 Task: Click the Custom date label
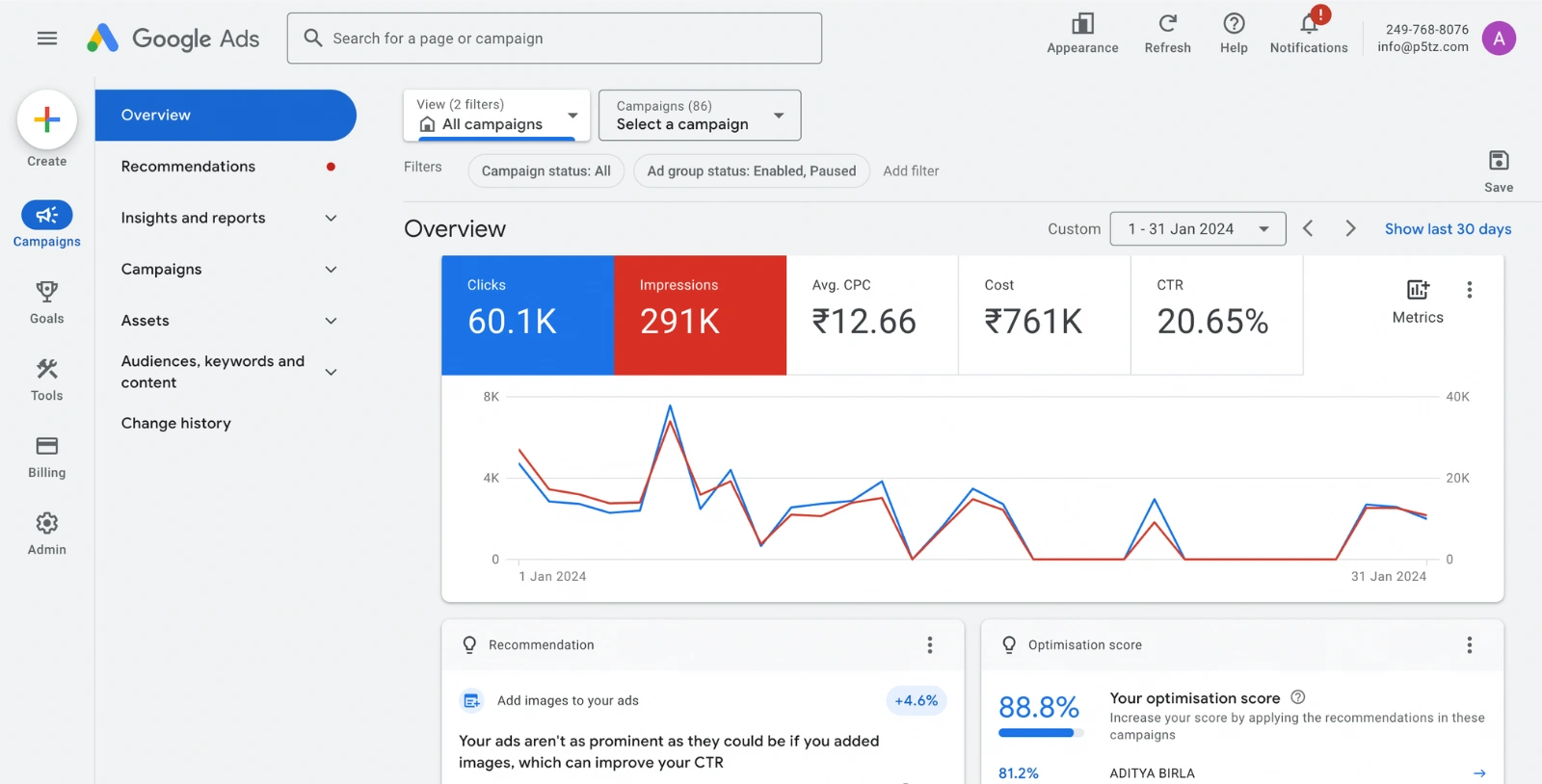click(x=1075, y=229)
